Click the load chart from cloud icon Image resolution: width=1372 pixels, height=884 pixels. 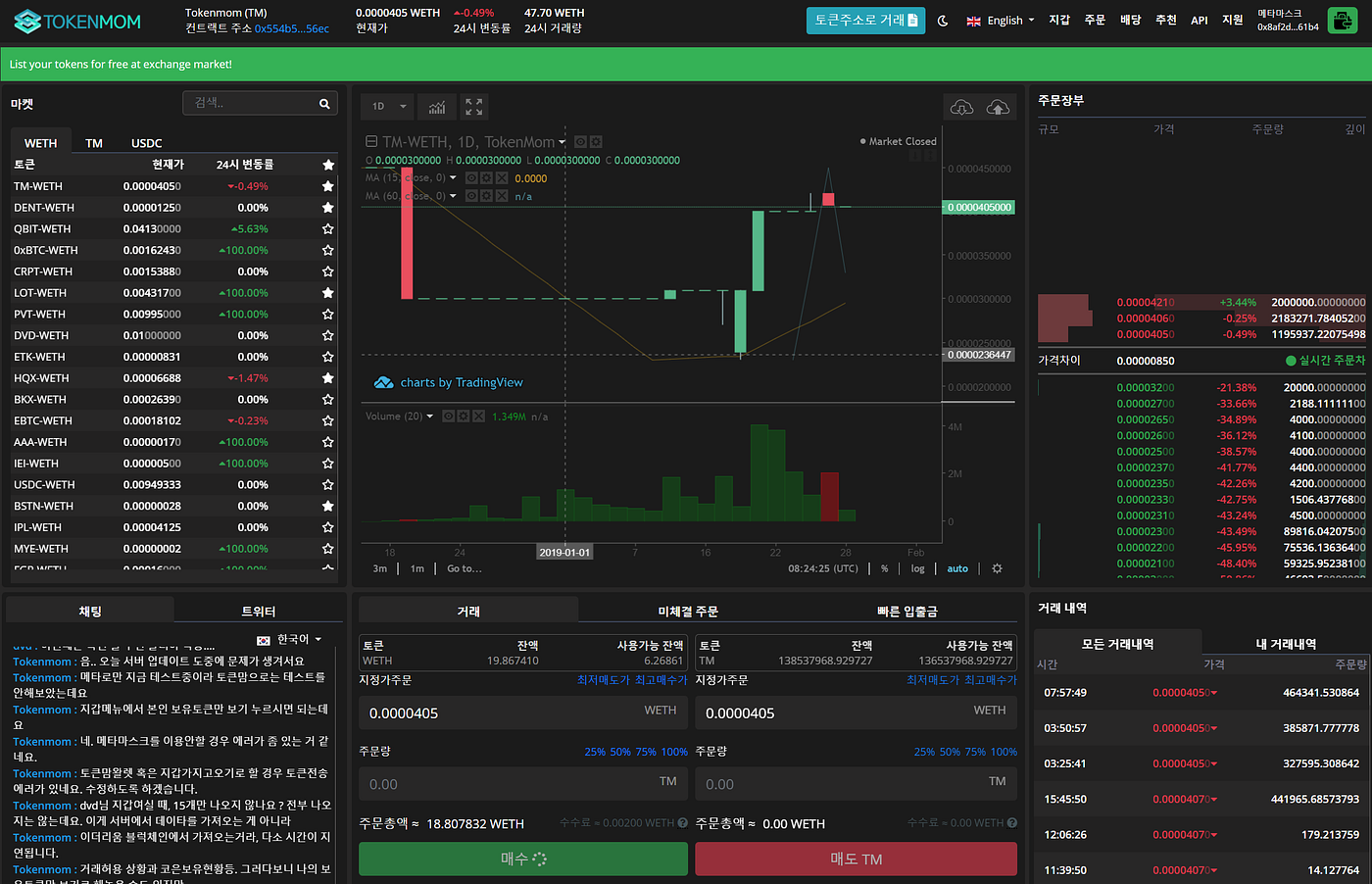point(962,107)
